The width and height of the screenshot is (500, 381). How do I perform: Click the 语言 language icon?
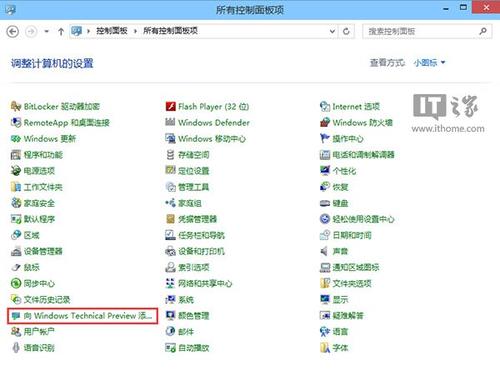325,331
